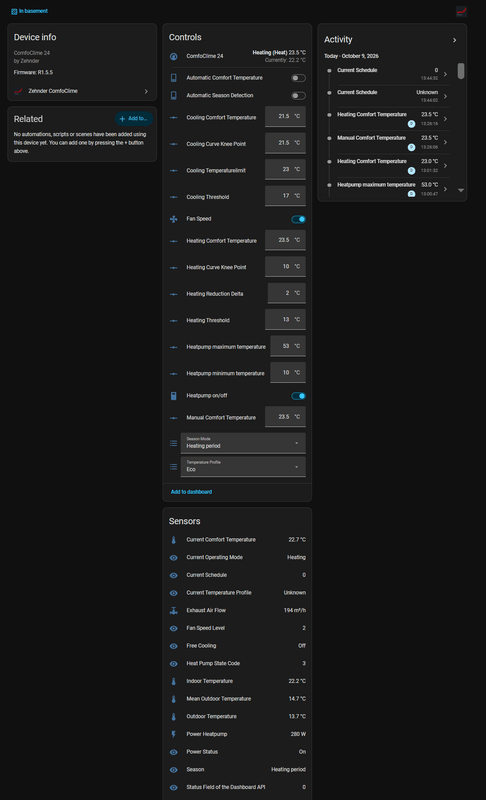Click the Heatpump on/off device icon
The height and width of the screenshot is (800, 486).
point(173,396)
